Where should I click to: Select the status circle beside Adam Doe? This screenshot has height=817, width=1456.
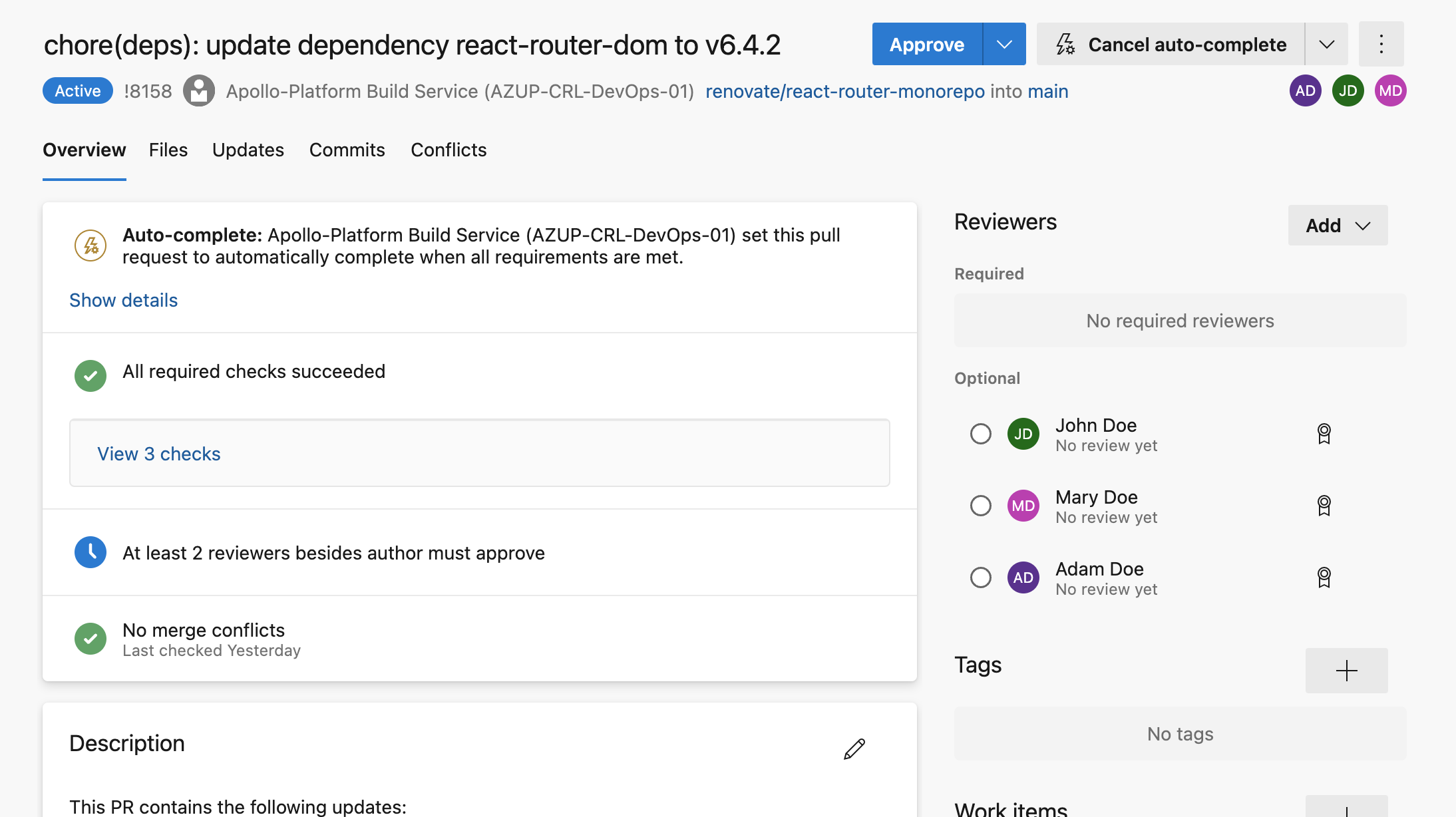coord(980,577)
